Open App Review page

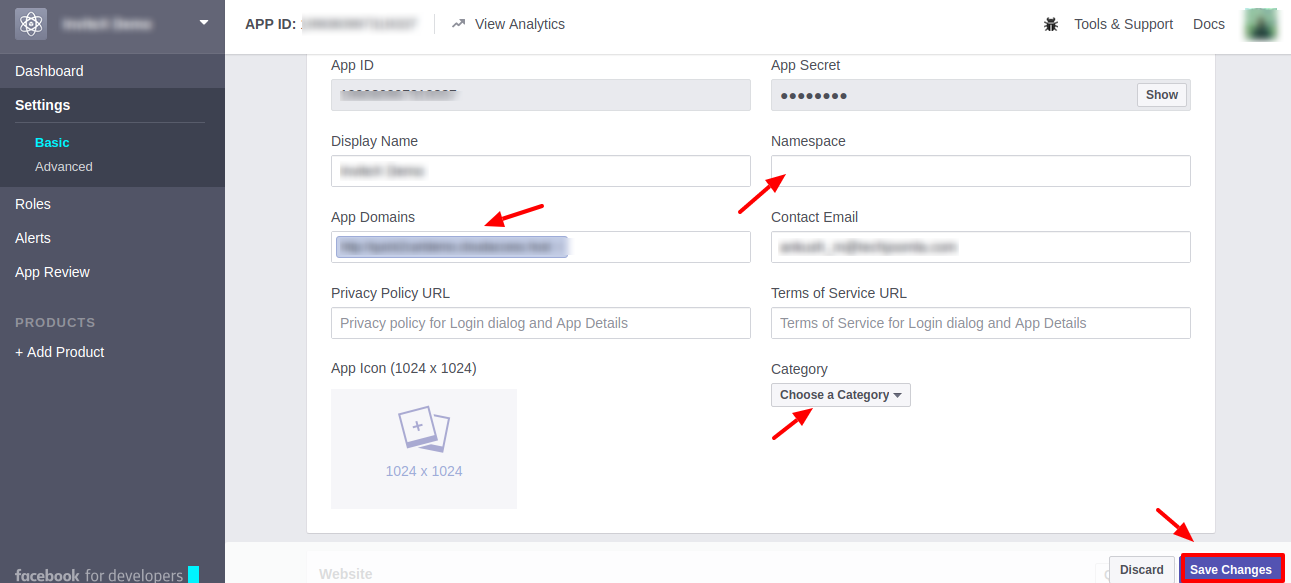52,272
